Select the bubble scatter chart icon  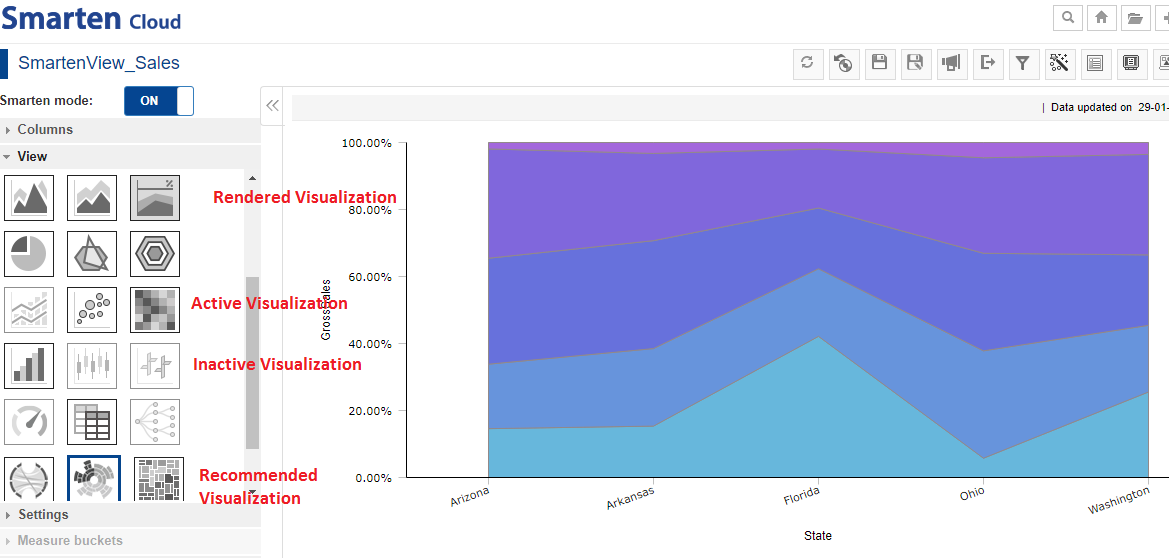click(92, 310)
